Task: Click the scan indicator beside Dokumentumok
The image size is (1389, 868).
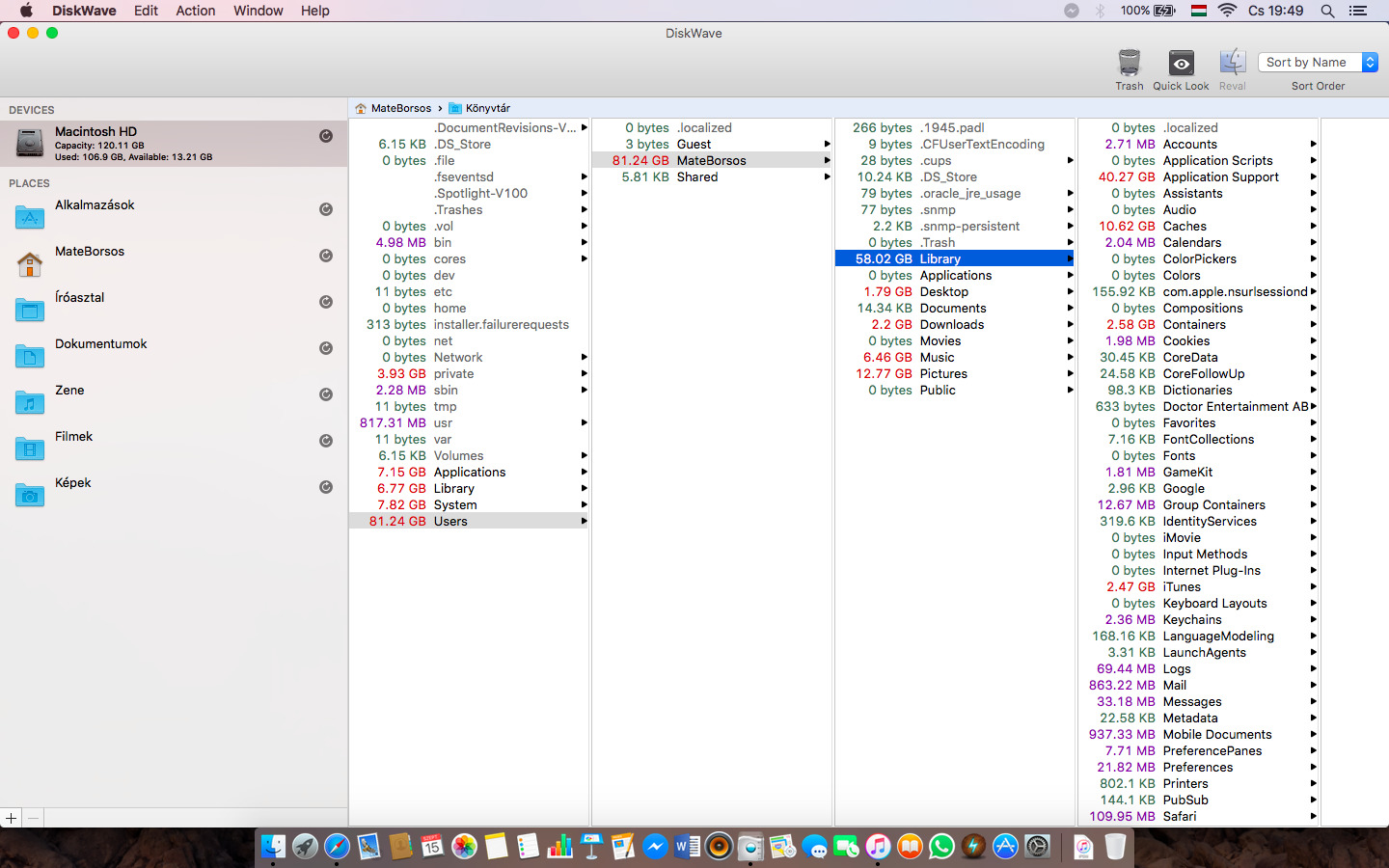Action: point(326,348)
